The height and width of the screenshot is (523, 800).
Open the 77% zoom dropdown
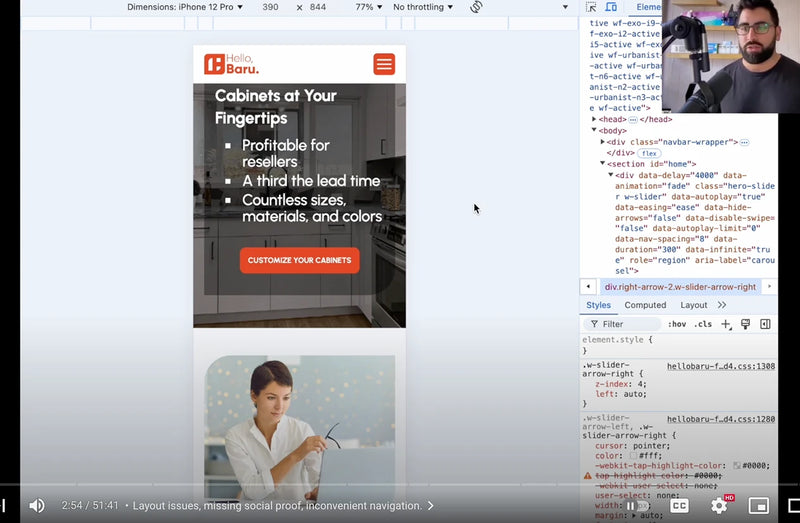click(369, 7)
